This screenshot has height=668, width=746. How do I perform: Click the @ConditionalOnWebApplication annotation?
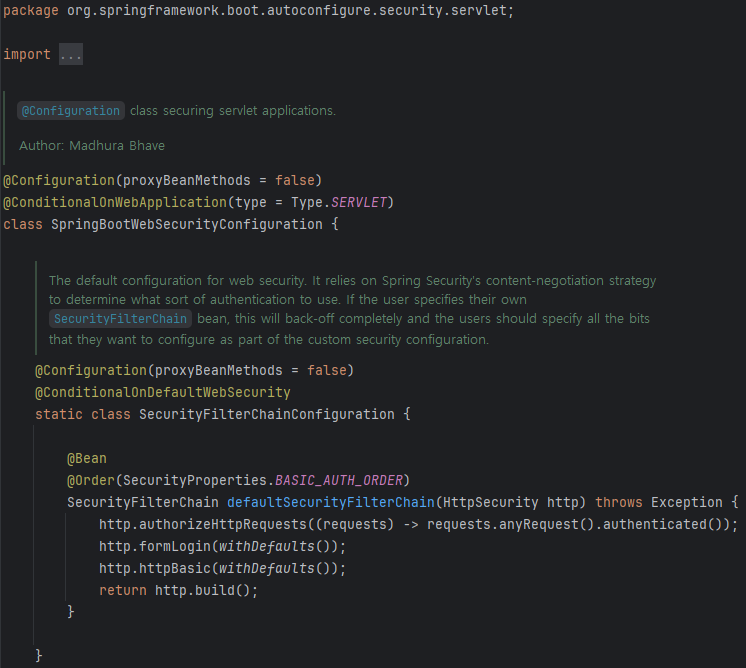pyautogui.click(x=115, y=202)
